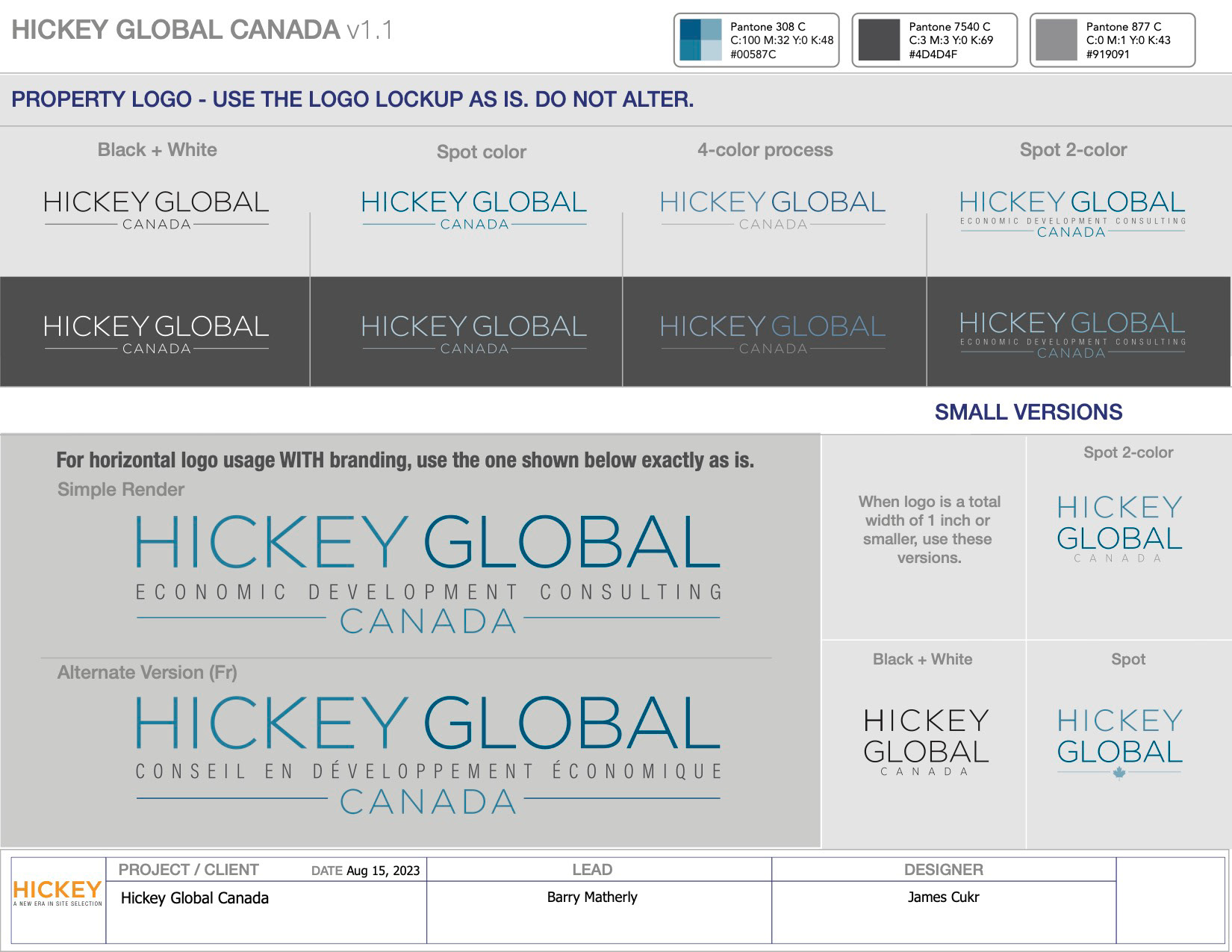Click 'CONSEIL EN DÉVELOPPEMENT ÉCONOMIQUE' tagline
The image size is (1232, 952).
[x=429, y=770]
